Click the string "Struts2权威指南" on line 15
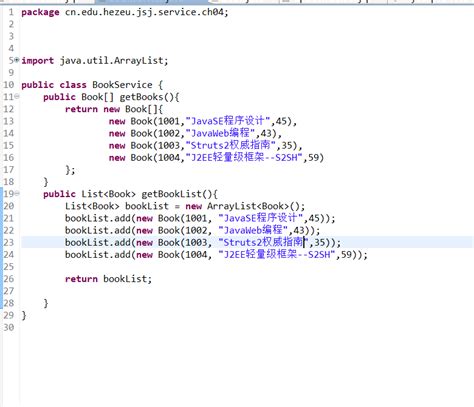Screen dimensions: 474x407 pos(231,145)
